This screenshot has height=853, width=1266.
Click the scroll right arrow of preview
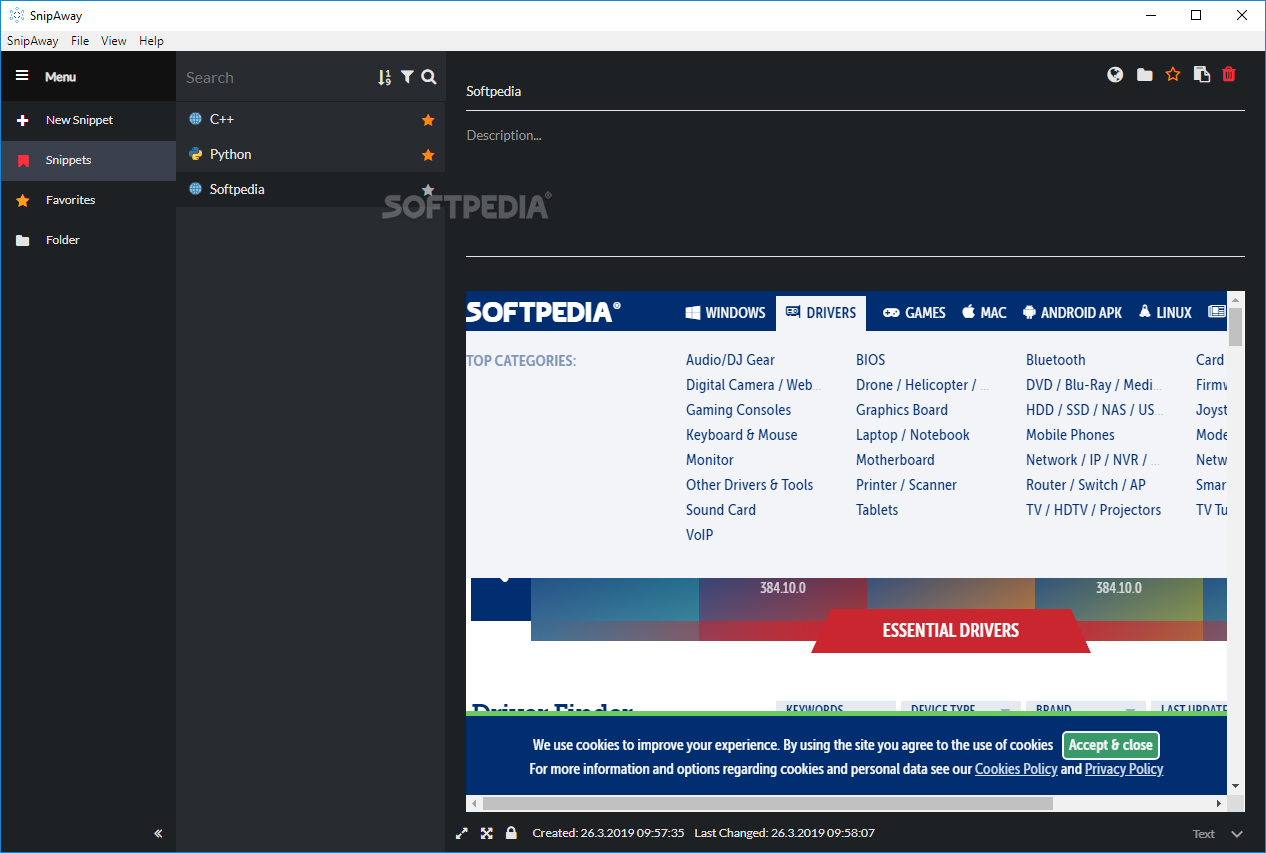pyautogui.click(x=1219, y=803)
